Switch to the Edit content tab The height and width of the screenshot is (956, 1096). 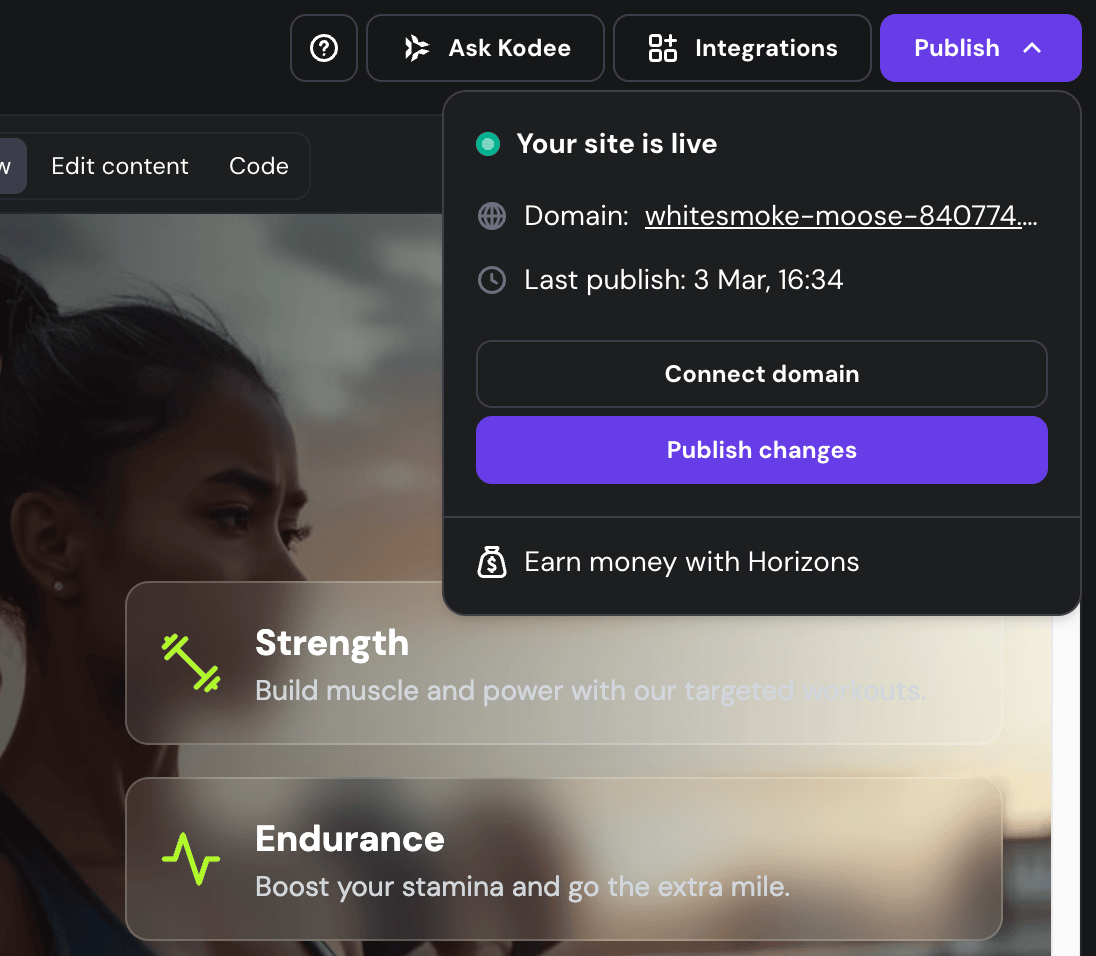tap(119, 165)
